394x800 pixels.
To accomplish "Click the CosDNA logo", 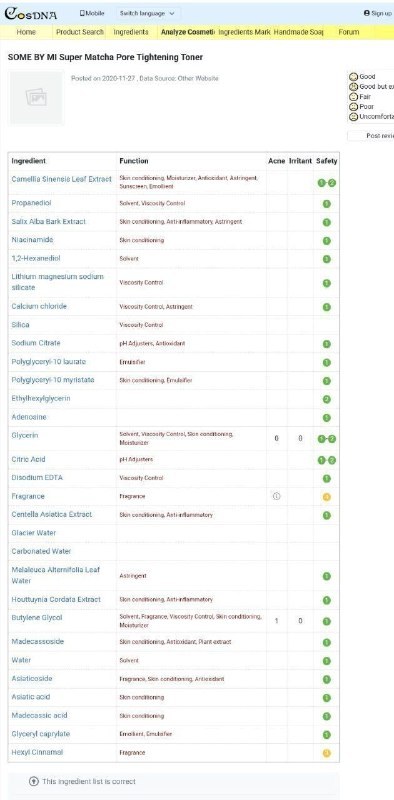I will (x=31, y=14).
